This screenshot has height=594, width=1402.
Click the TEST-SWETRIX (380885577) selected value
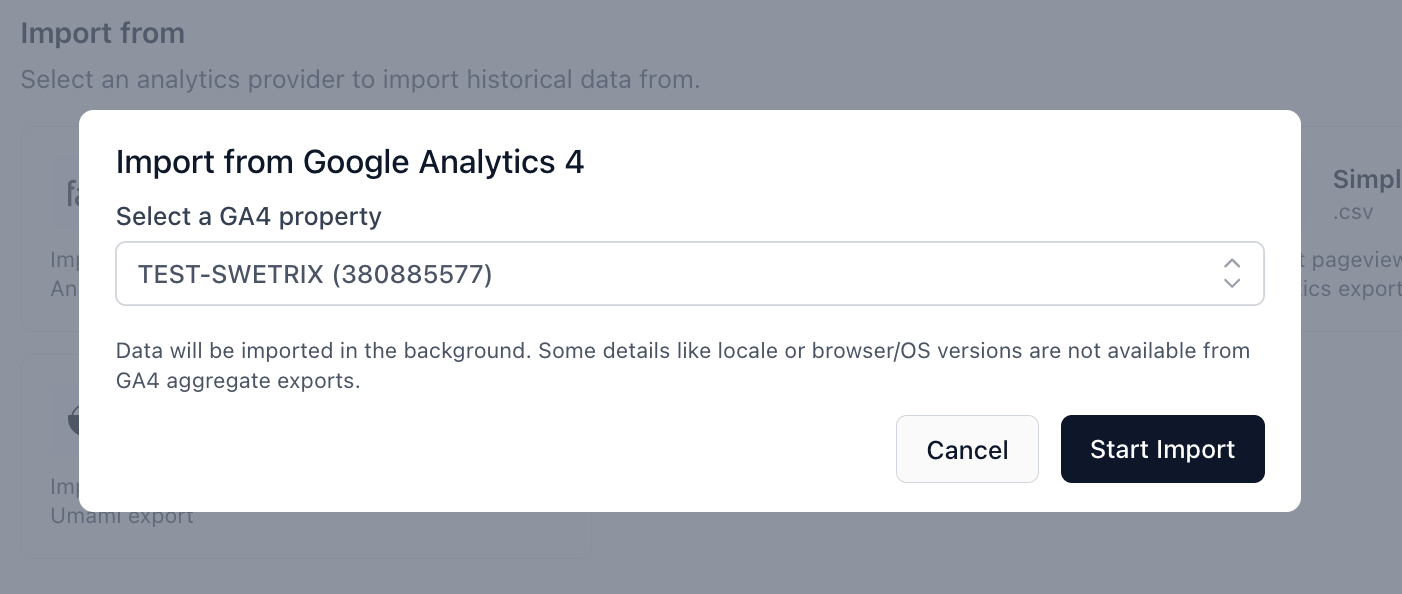tap(315, 274)
